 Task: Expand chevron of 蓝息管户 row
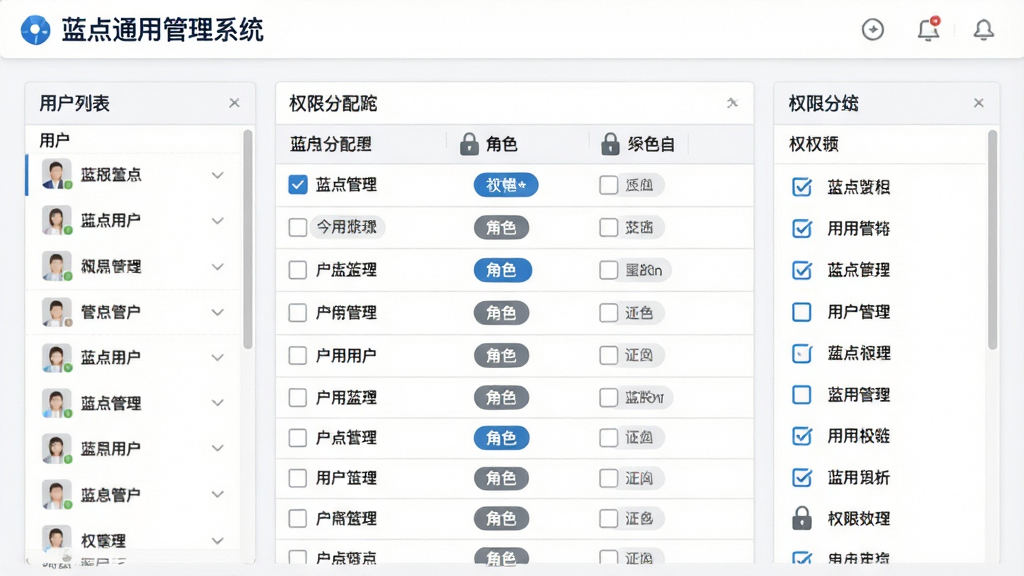click(217, 494)
